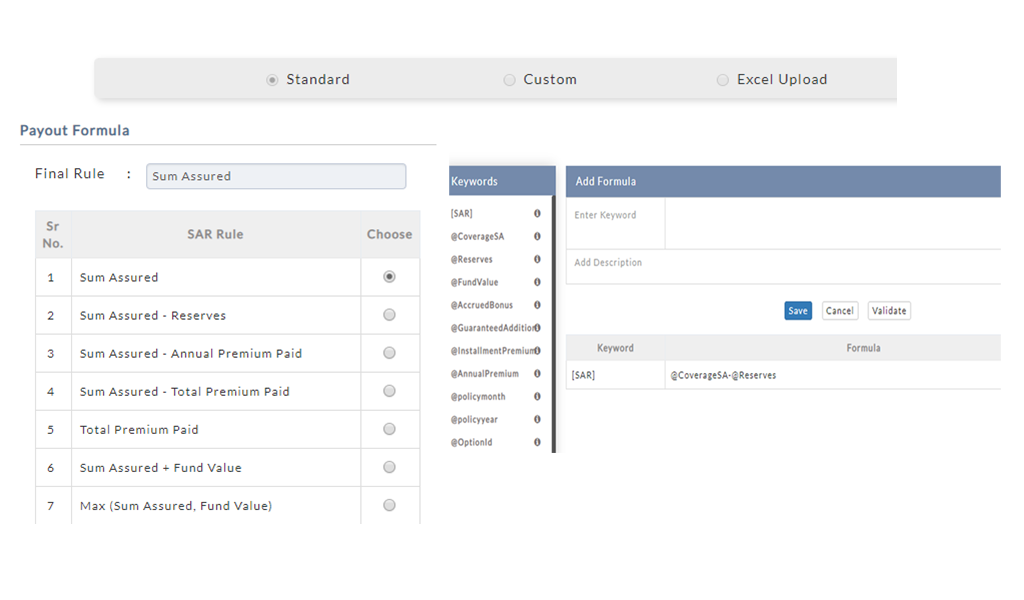
Task: Choose Total Premium Paid rule radio
Action: (x=389, y=429)
